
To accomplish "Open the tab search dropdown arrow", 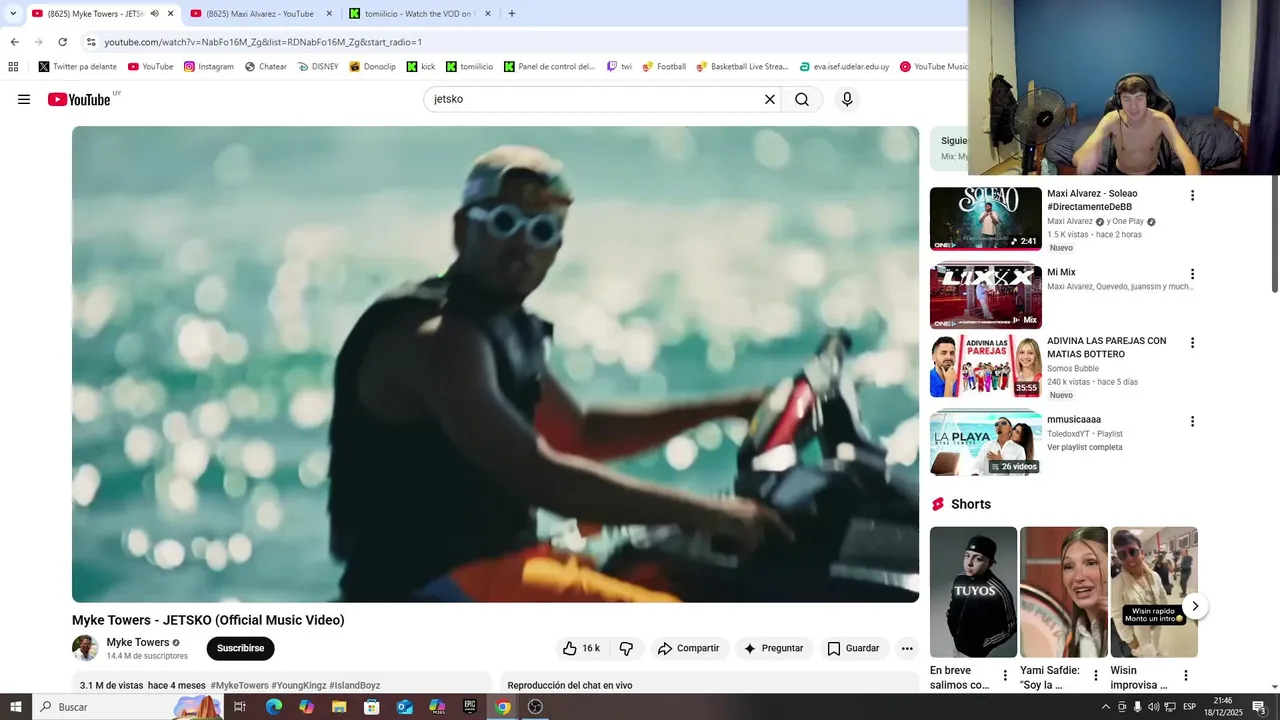I will click(x=13, y=14).
